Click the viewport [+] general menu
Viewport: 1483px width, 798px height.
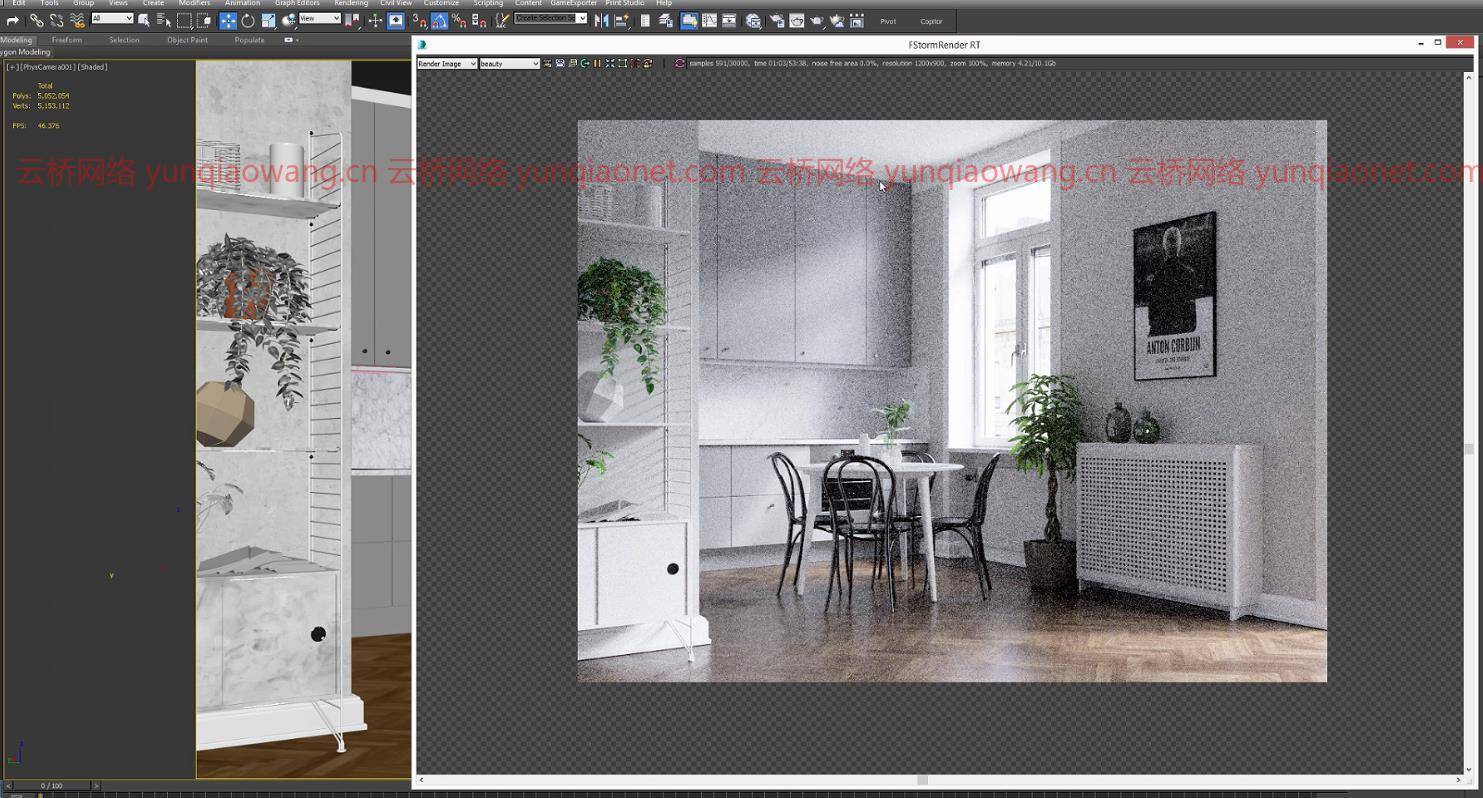12,67
